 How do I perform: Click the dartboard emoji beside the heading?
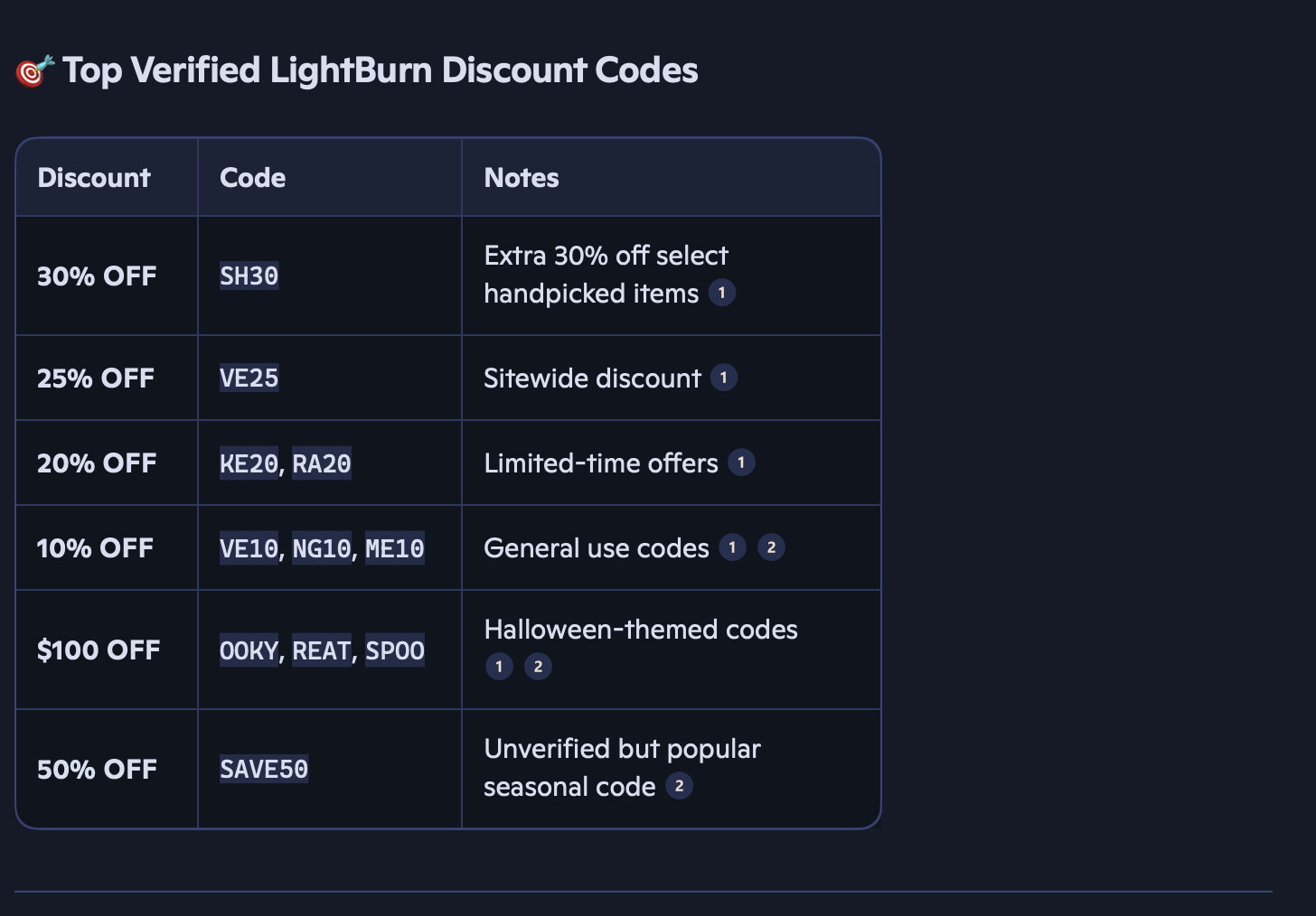click(34, 70)
